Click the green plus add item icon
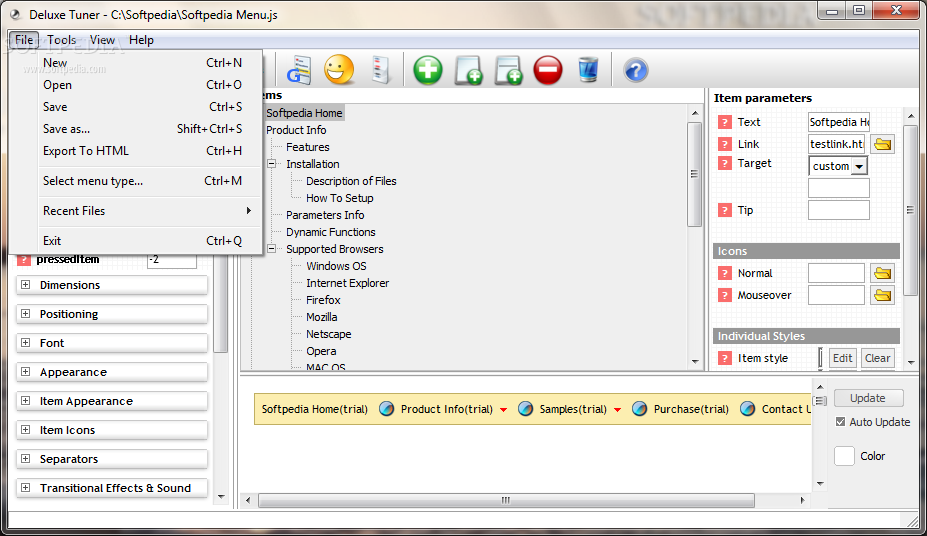 click(x=427, y=70)
